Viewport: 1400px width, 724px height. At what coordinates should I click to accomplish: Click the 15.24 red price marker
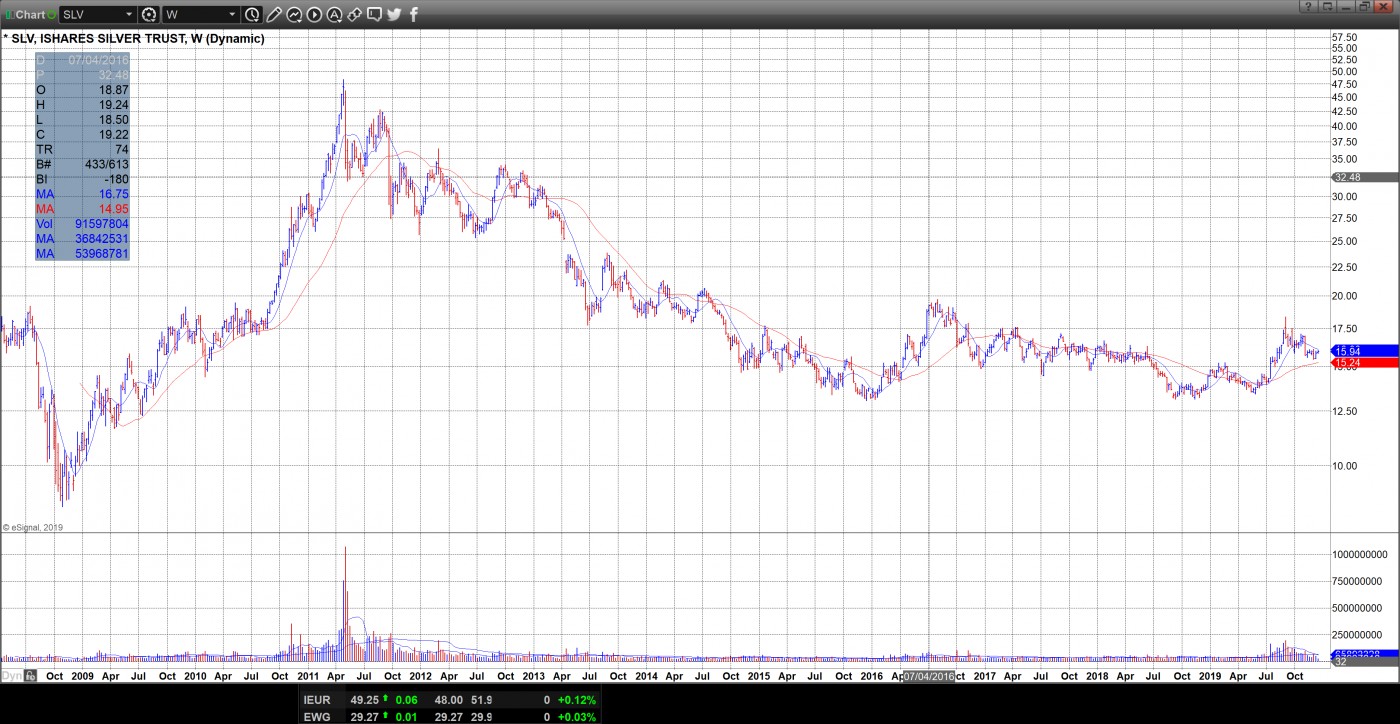point(1365,362)
